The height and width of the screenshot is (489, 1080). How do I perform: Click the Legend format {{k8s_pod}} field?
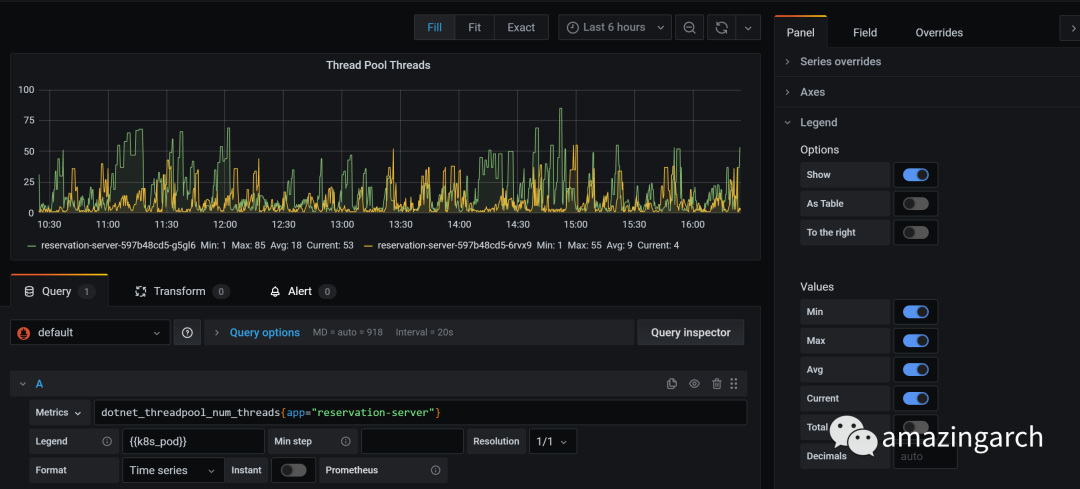193,441
